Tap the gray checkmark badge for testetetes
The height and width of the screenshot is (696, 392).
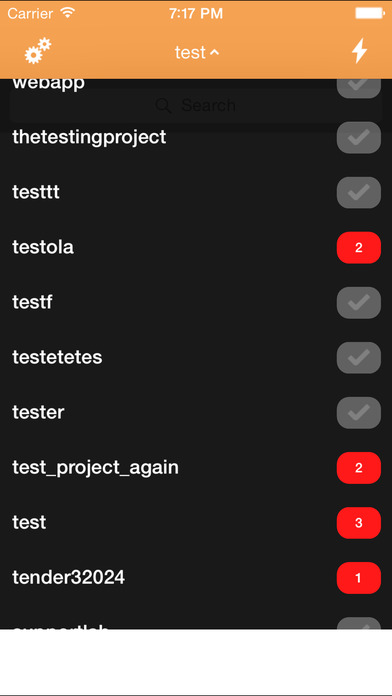pos(359,358)
